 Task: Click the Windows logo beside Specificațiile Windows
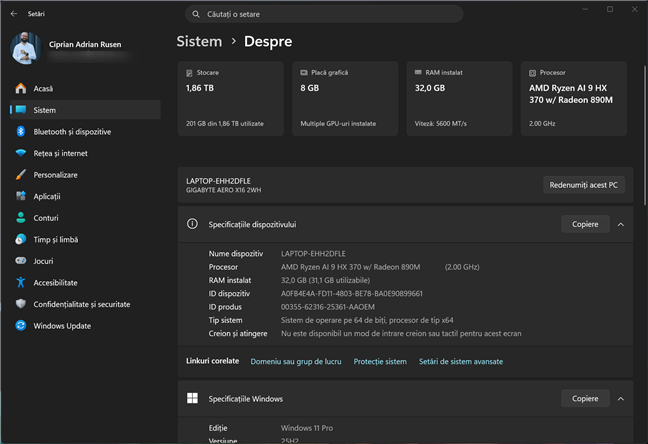point(192,398)
